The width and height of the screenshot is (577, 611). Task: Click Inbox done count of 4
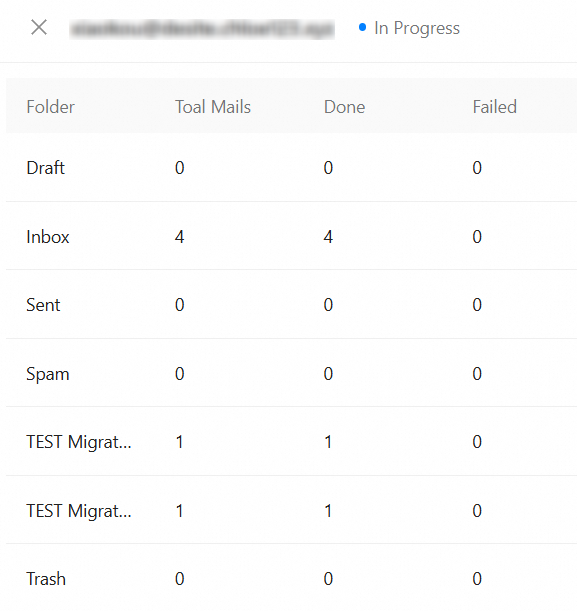point(328,237)
